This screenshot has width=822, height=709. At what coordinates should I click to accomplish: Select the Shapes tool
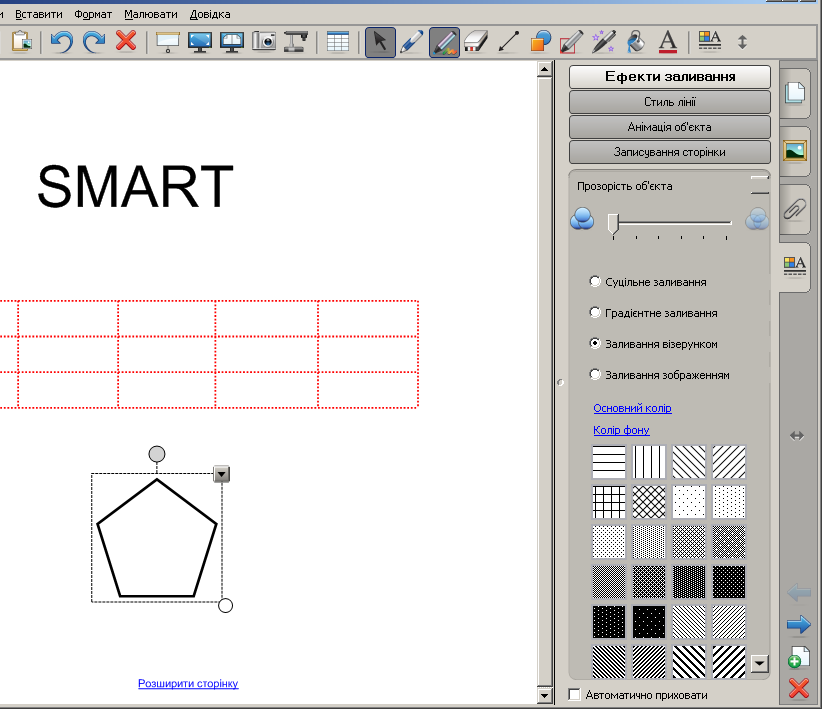click(x=540, y=42)
